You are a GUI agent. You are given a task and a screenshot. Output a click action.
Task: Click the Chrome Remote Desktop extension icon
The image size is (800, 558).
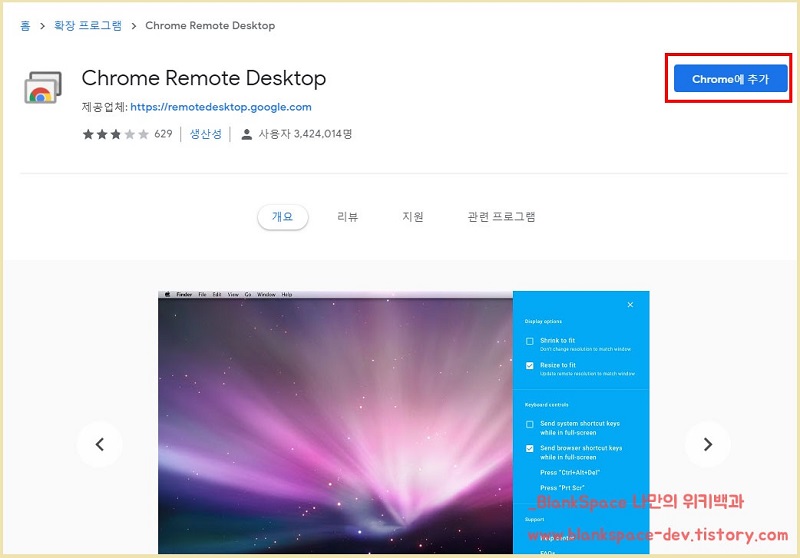[43, 88]
